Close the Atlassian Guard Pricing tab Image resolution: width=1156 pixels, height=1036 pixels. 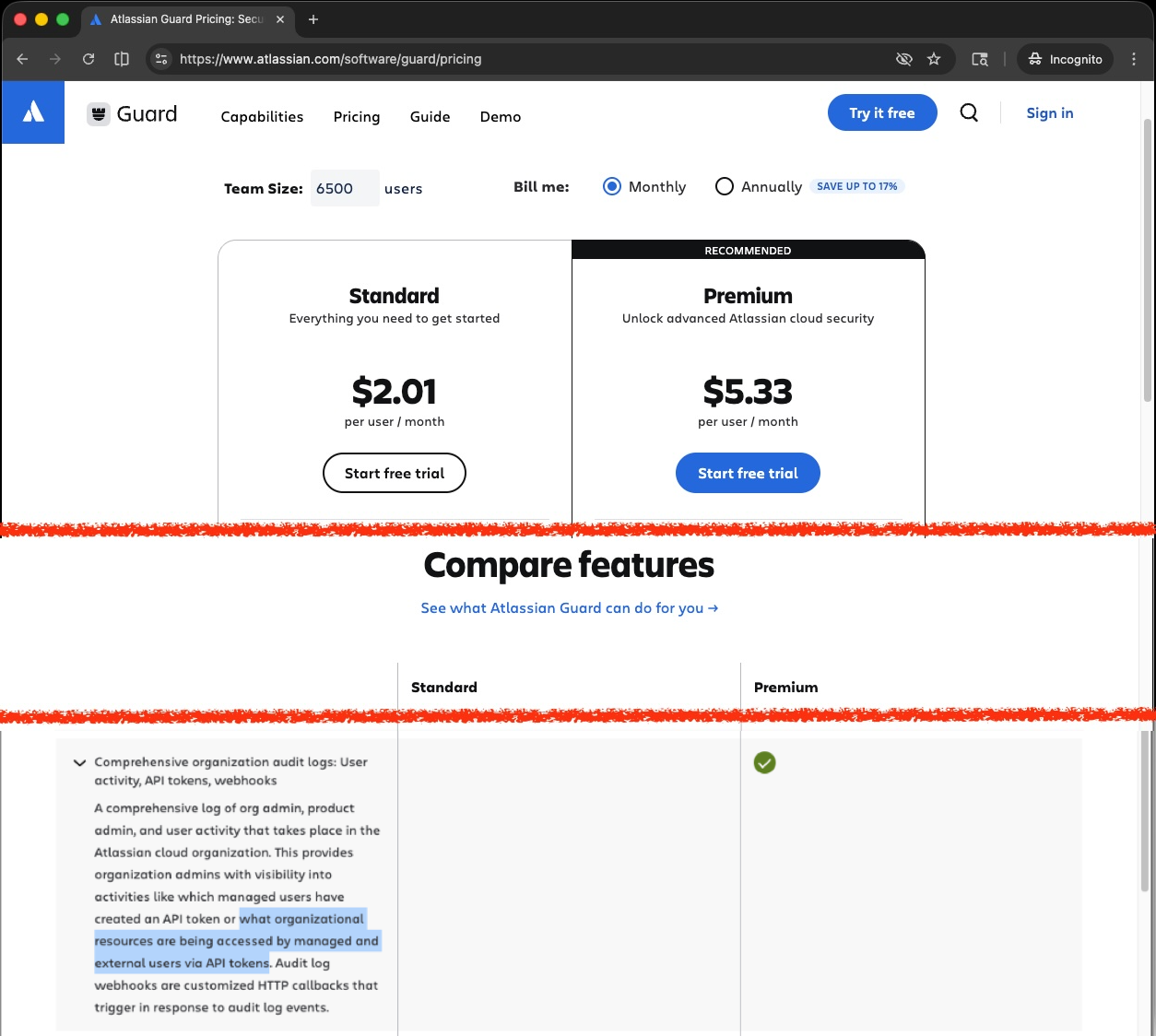point(280,19)
